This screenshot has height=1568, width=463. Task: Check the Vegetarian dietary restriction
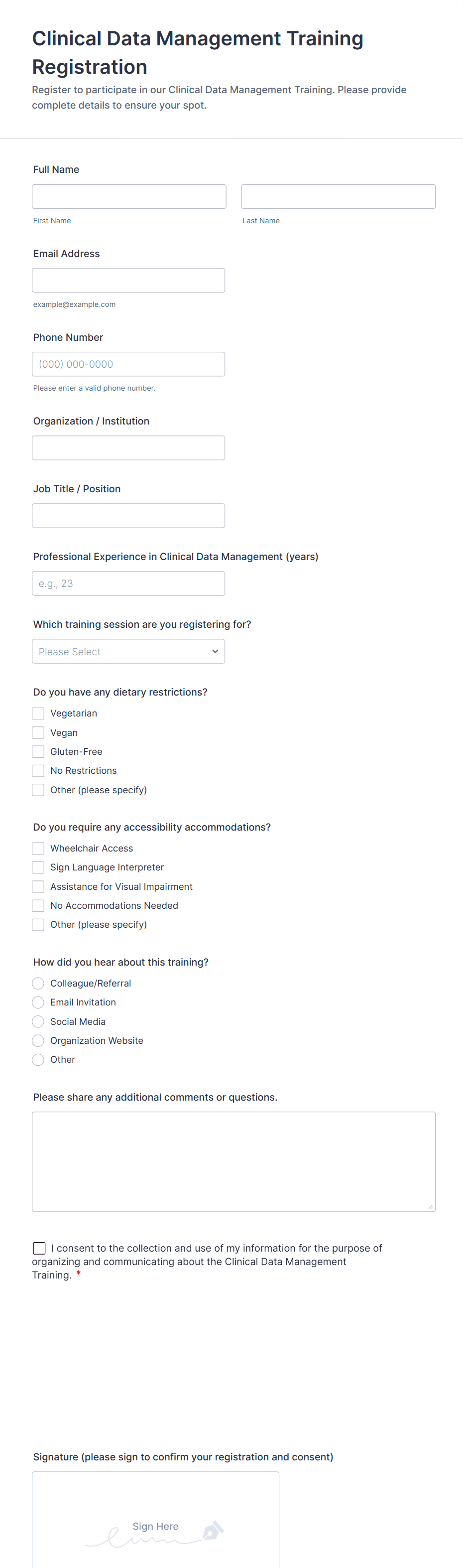(x=38, y=713)
